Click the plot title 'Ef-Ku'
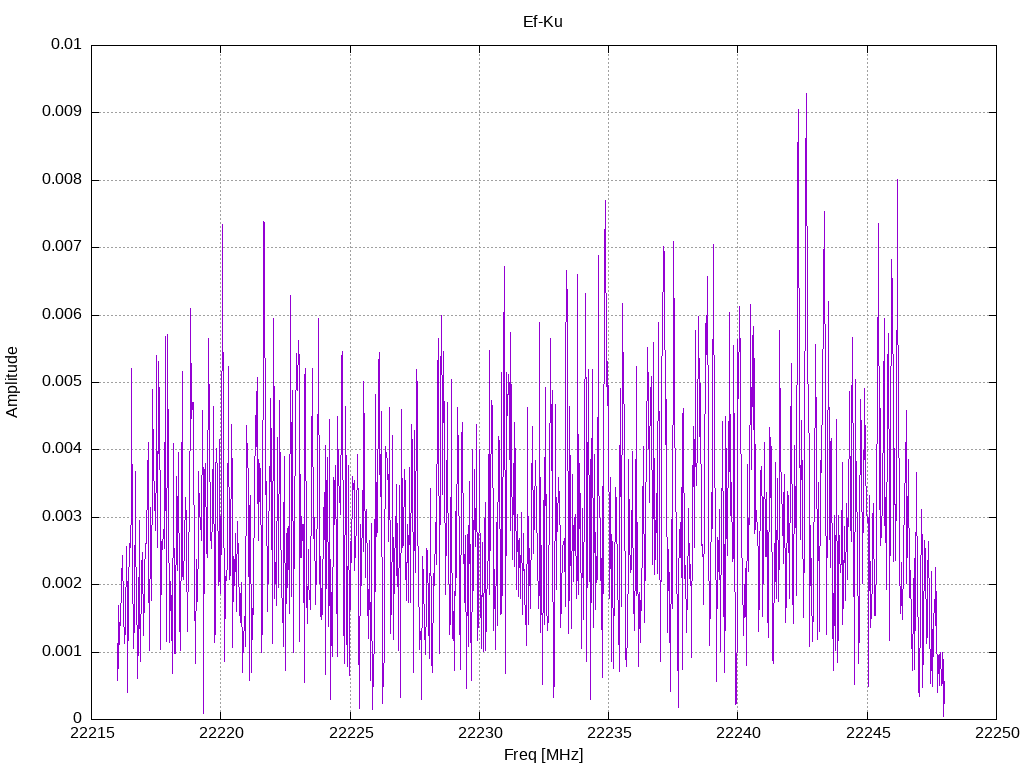This screenshot has width=1024, height=768. (543, 22)
